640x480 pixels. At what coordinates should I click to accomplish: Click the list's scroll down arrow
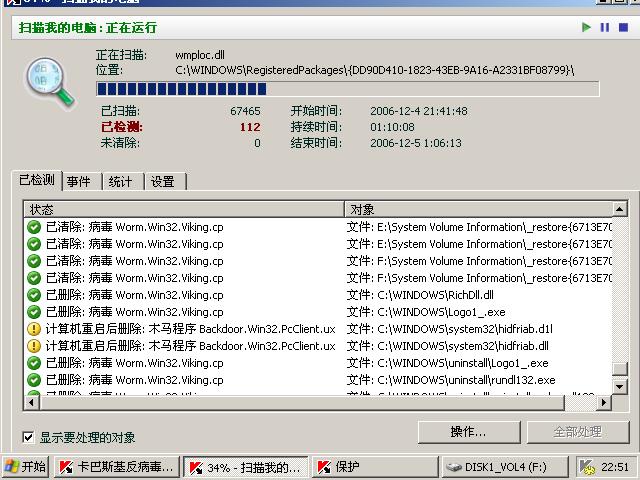[620, 386]
